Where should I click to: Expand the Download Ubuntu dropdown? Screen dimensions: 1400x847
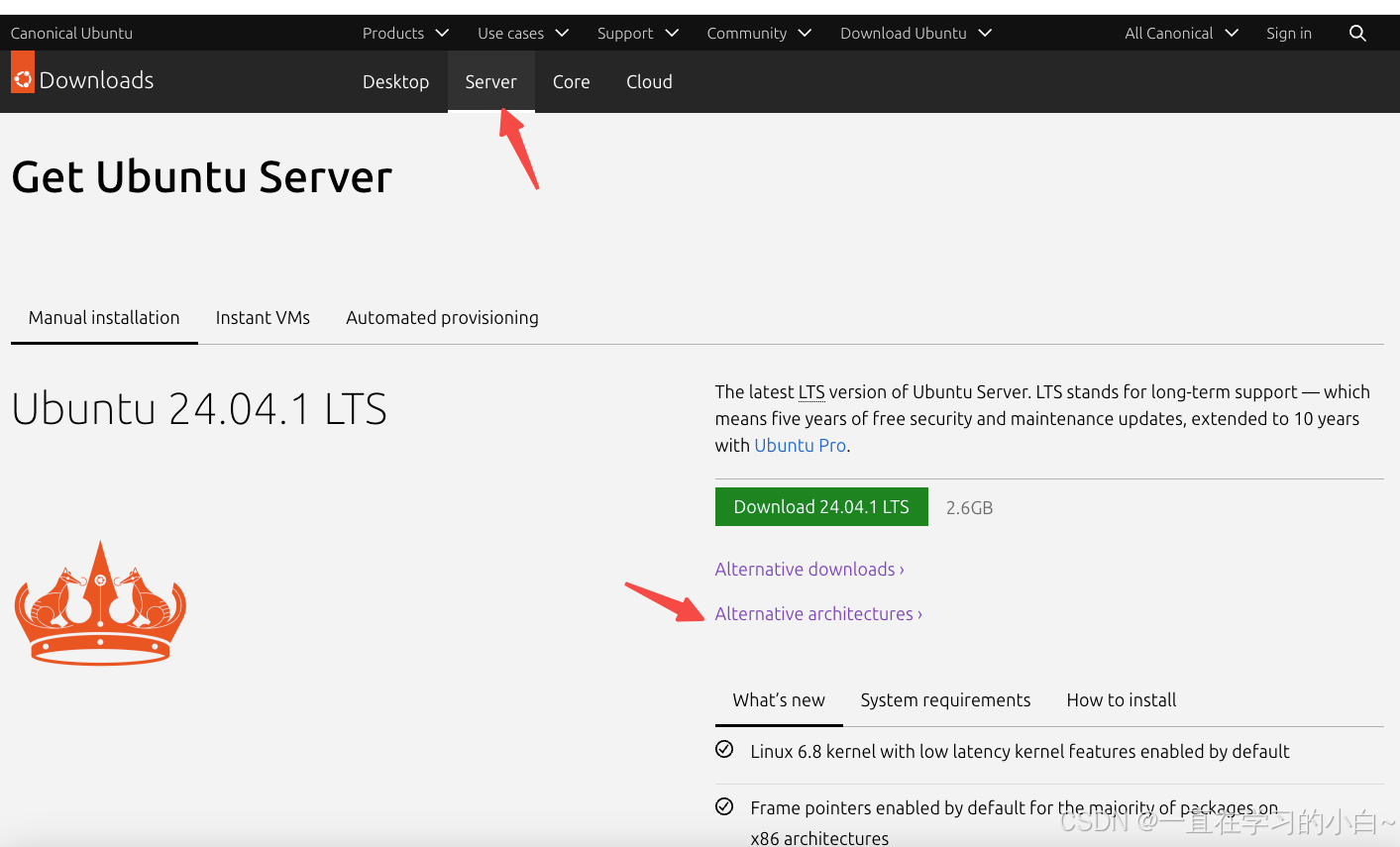pos(915,33)
